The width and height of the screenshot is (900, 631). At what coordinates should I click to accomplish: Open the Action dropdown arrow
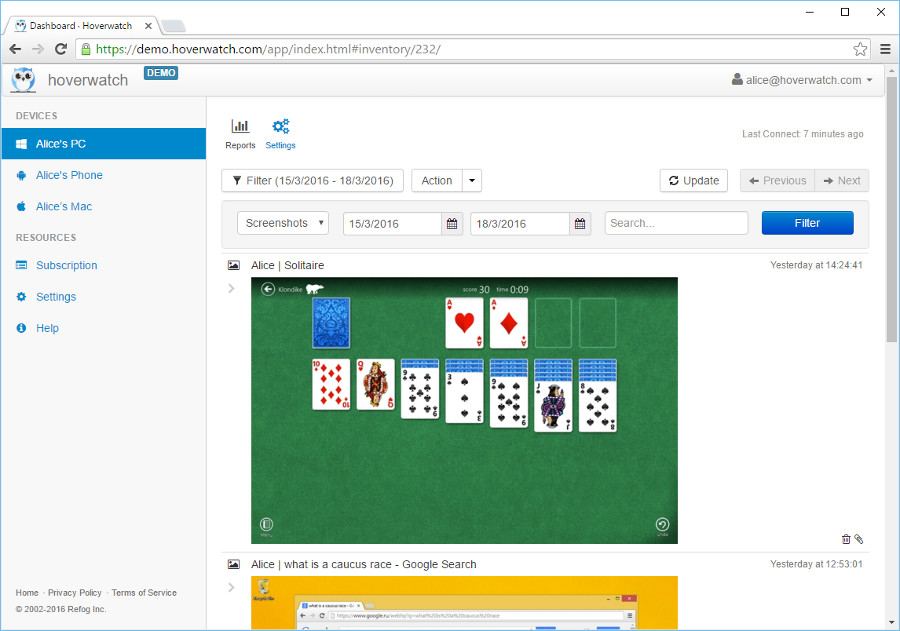point(472,181)
